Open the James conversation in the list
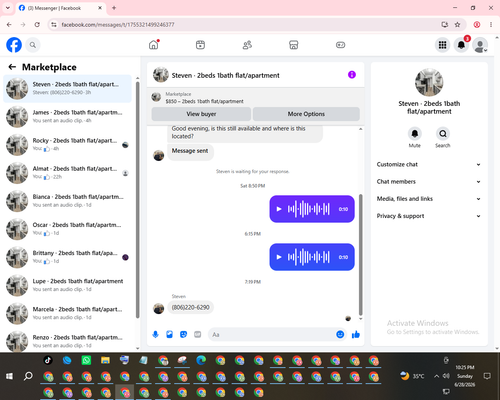This screenshot has width=500, height=400. (x=67, y=116)
